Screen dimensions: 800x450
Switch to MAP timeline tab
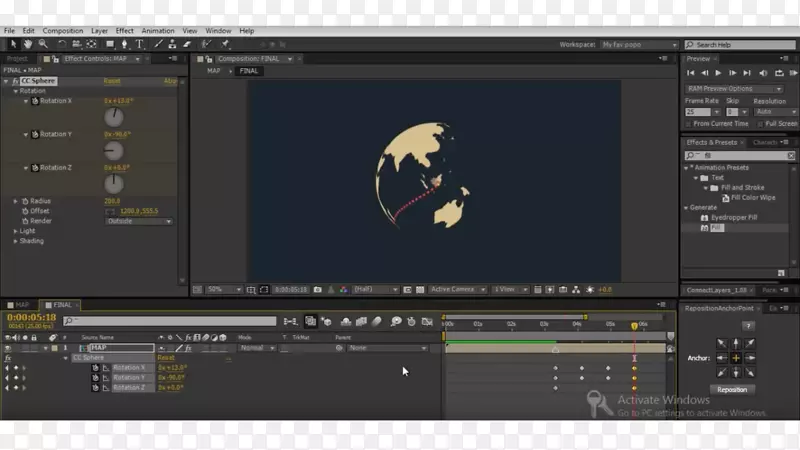point(18,305)
